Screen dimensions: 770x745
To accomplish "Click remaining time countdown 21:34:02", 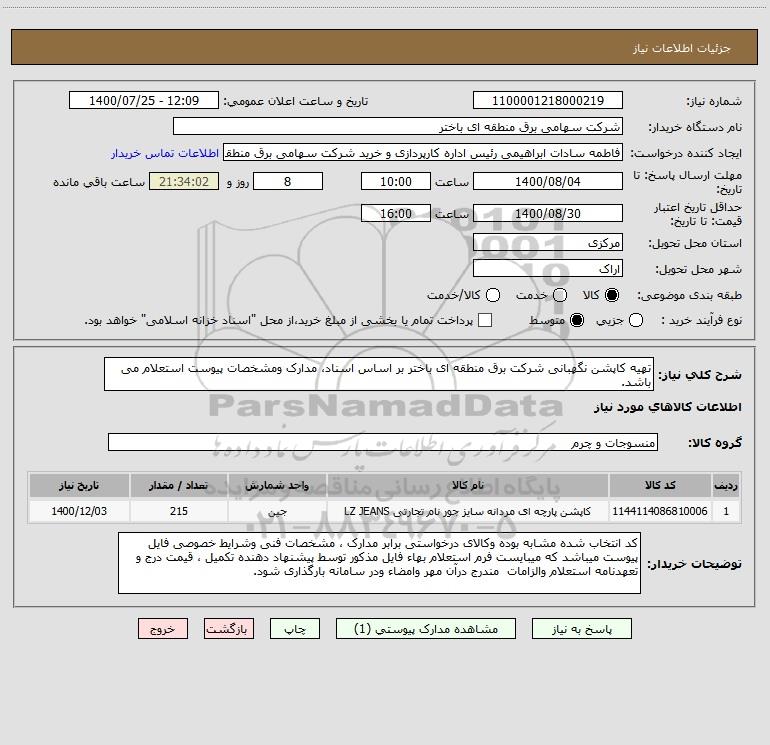I will (184, 181).
